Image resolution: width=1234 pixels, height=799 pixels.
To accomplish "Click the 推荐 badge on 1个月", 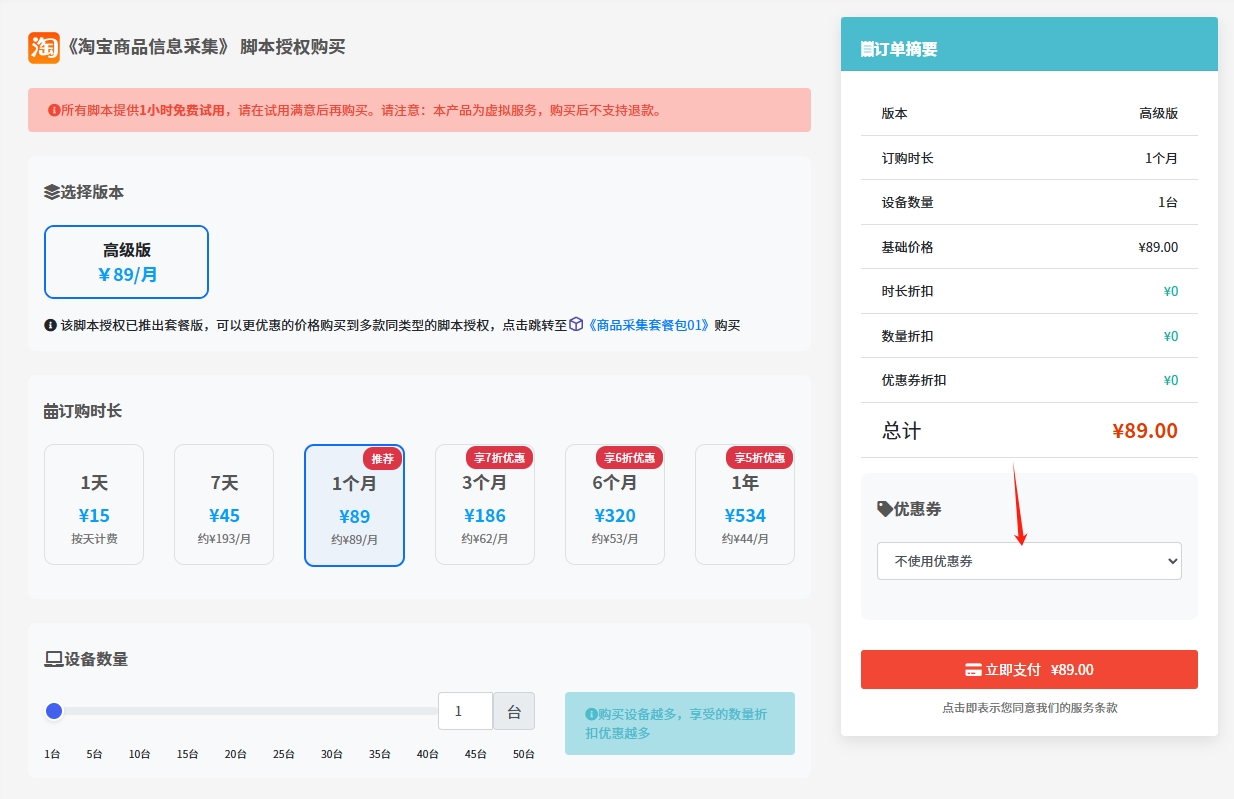I will pyautogui.click(x=383, y=458).
